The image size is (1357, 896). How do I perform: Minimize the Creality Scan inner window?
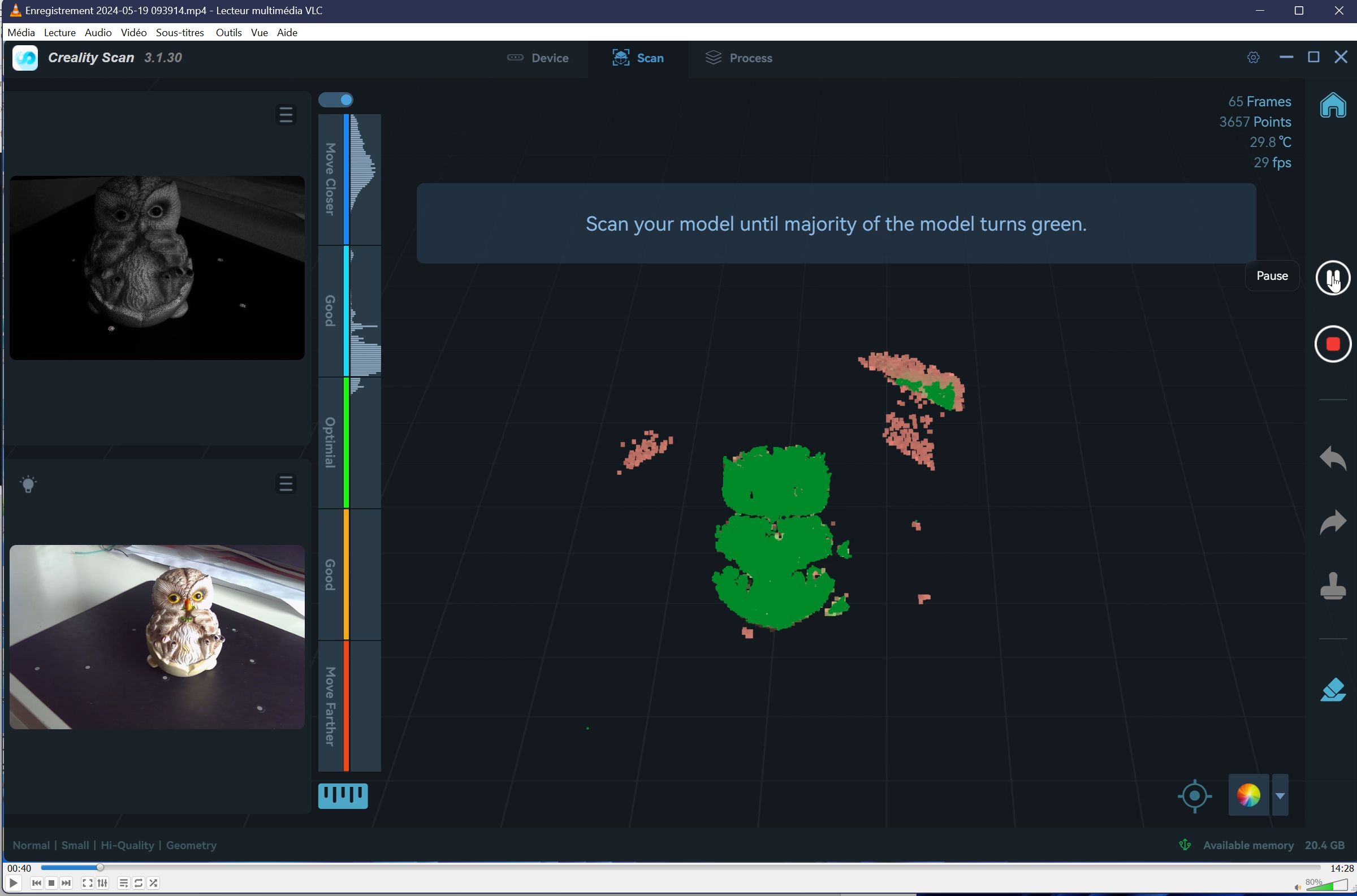(1286, 57)
